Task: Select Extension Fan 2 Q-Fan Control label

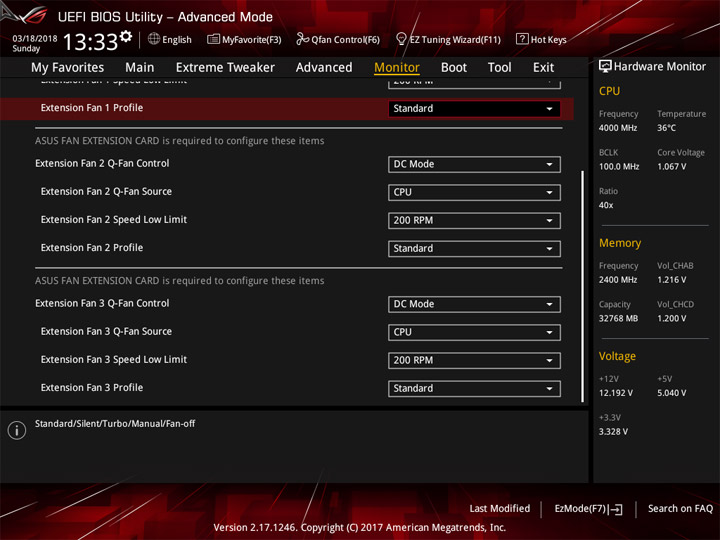Action: click(x=102, y=163)
